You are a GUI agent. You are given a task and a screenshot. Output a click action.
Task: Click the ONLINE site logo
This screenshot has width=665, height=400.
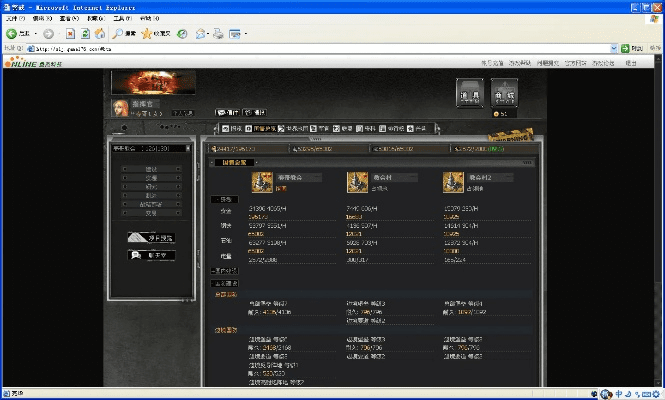click(x=33, y=62)
